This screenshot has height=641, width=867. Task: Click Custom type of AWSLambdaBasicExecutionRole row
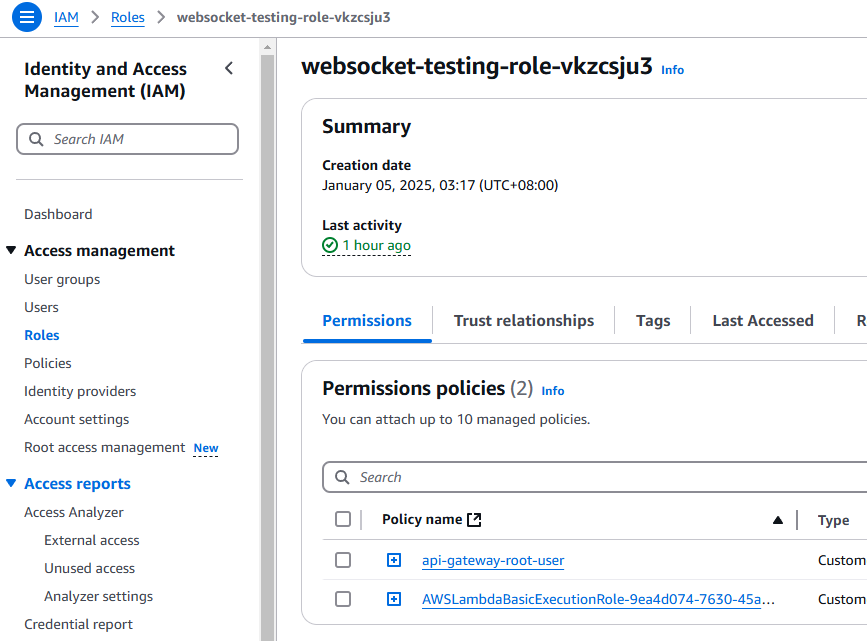(x=842, y=599)
